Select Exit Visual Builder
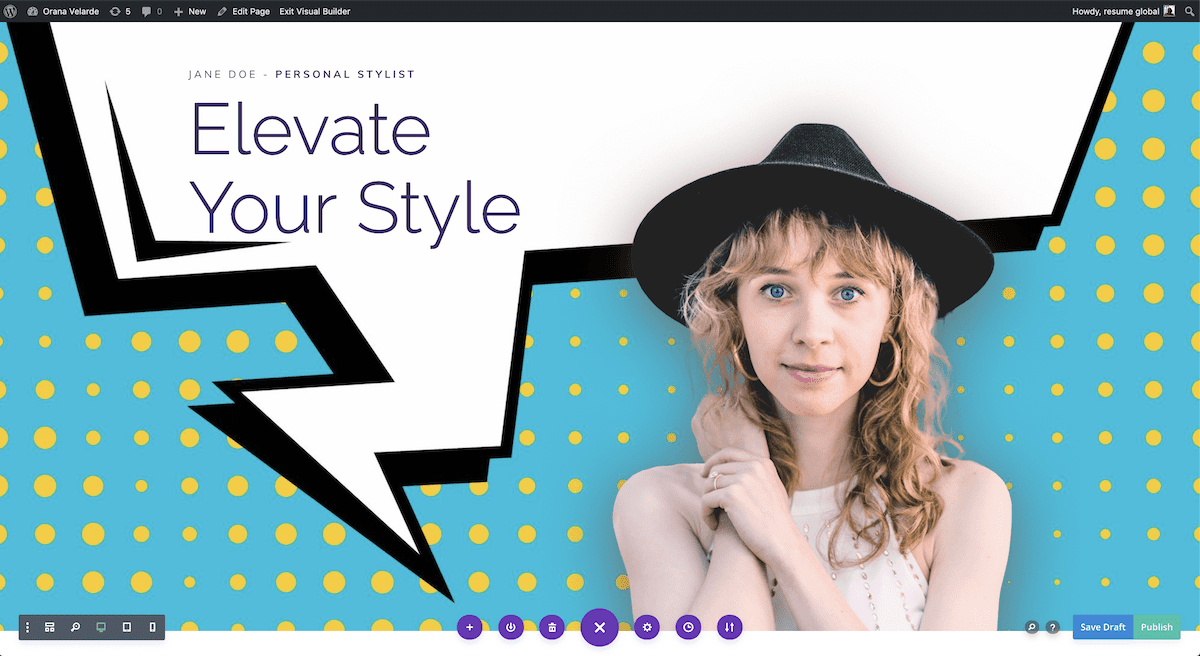Screen dimensions: 1200x656 coord(315,11)
